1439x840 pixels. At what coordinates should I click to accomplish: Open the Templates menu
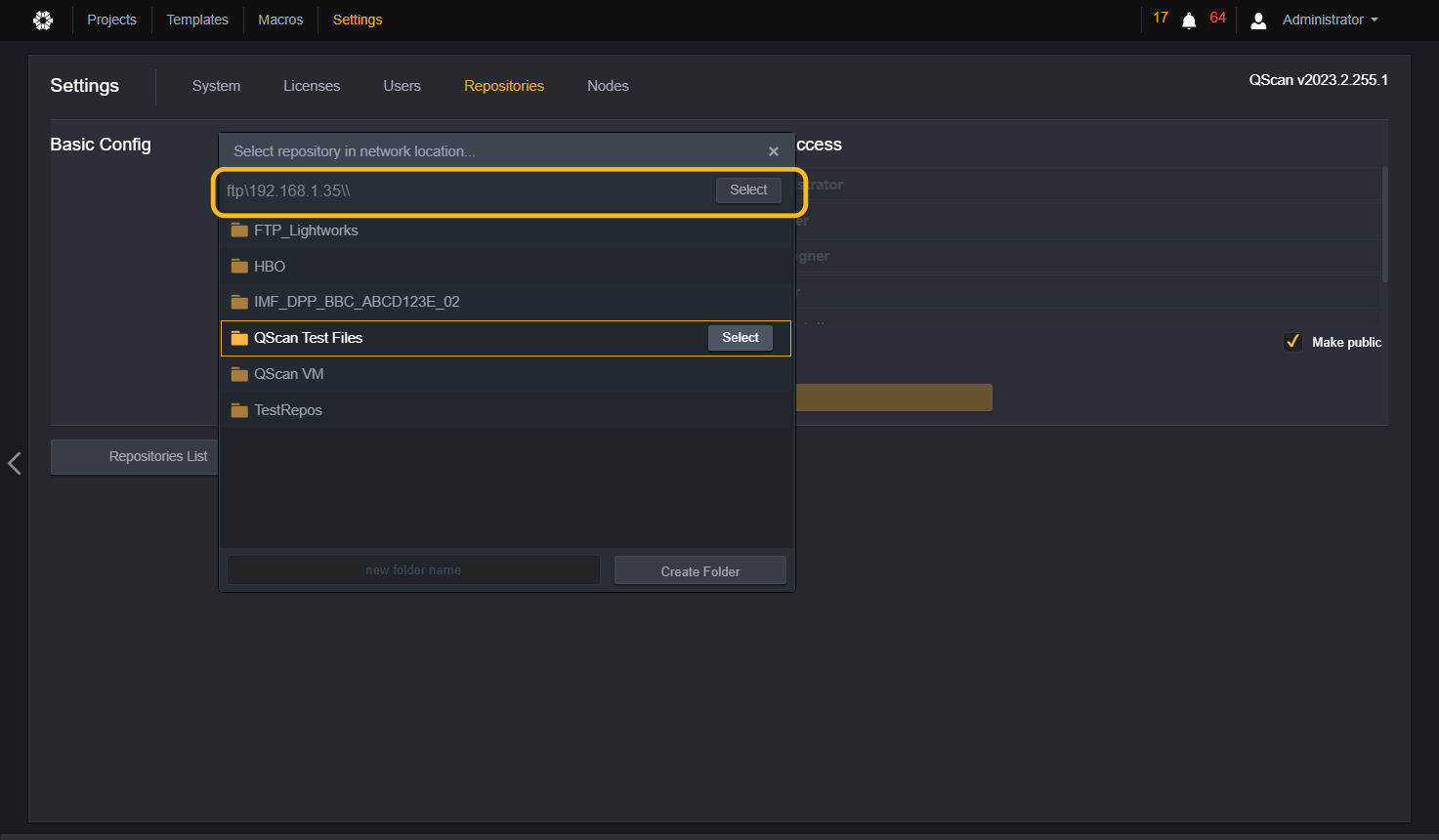click(x=197, y=20)
